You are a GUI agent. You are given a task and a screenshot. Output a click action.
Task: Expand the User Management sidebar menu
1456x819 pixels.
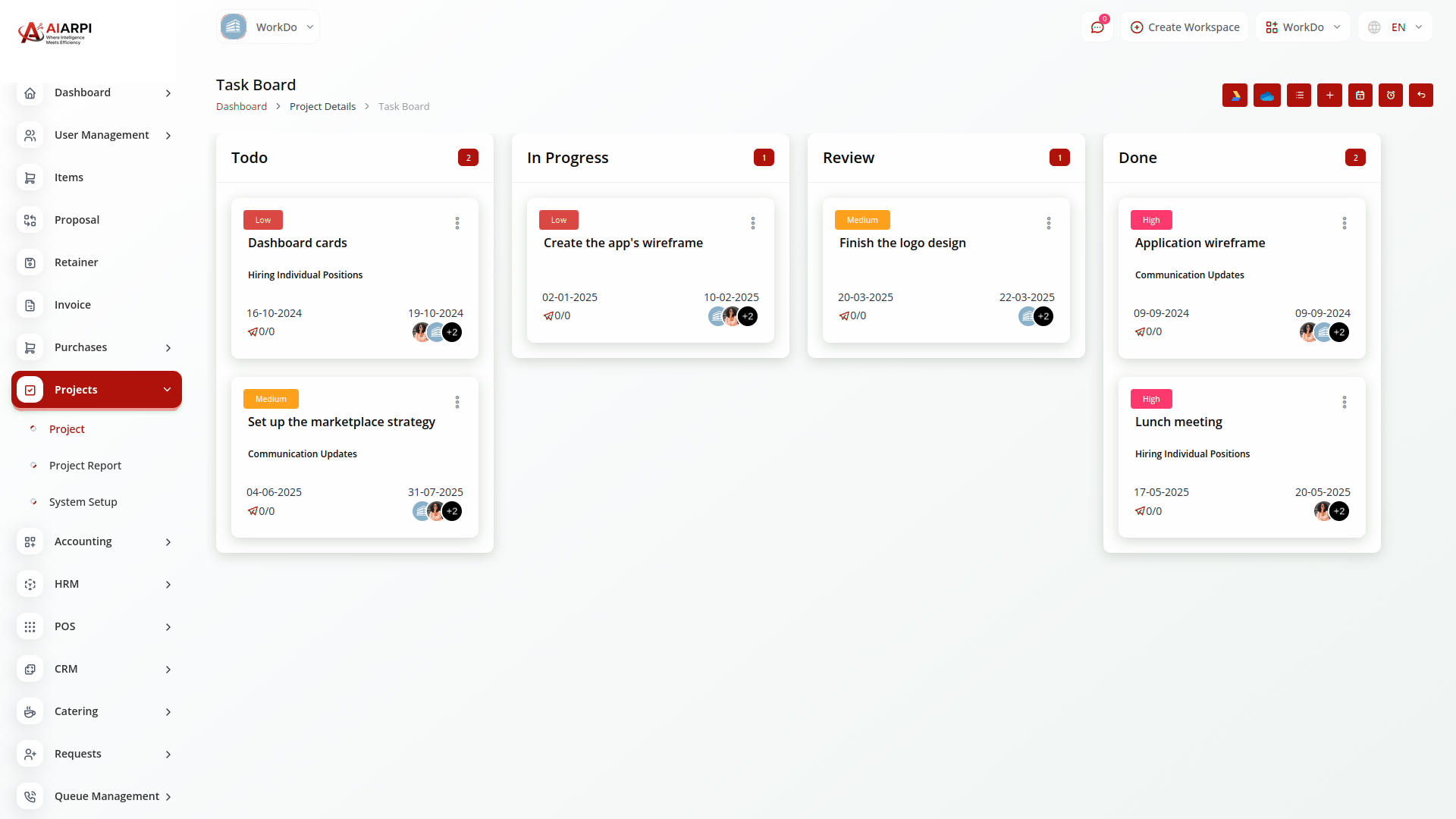click(x=96, y=135)
